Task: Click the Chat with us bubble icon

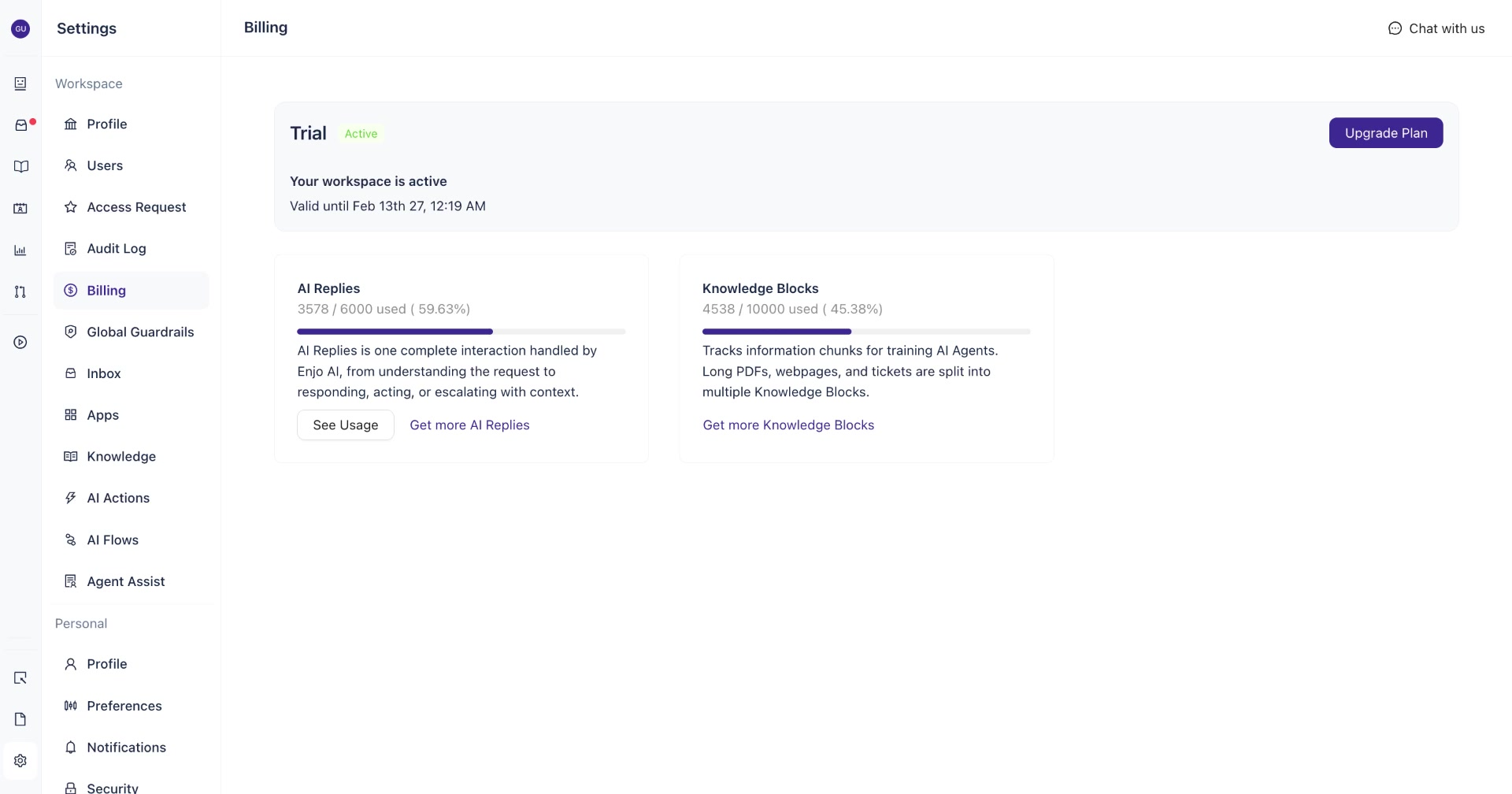Action: click(1395, 28)
